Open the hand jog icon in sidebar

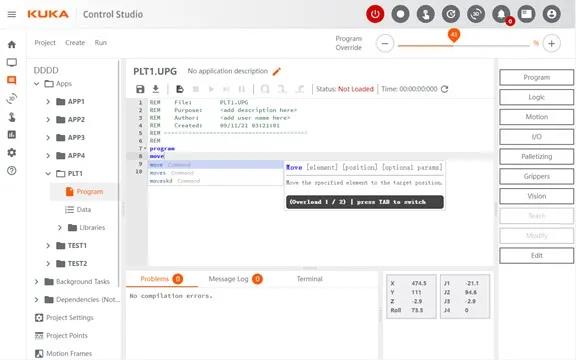click(12, 117)
